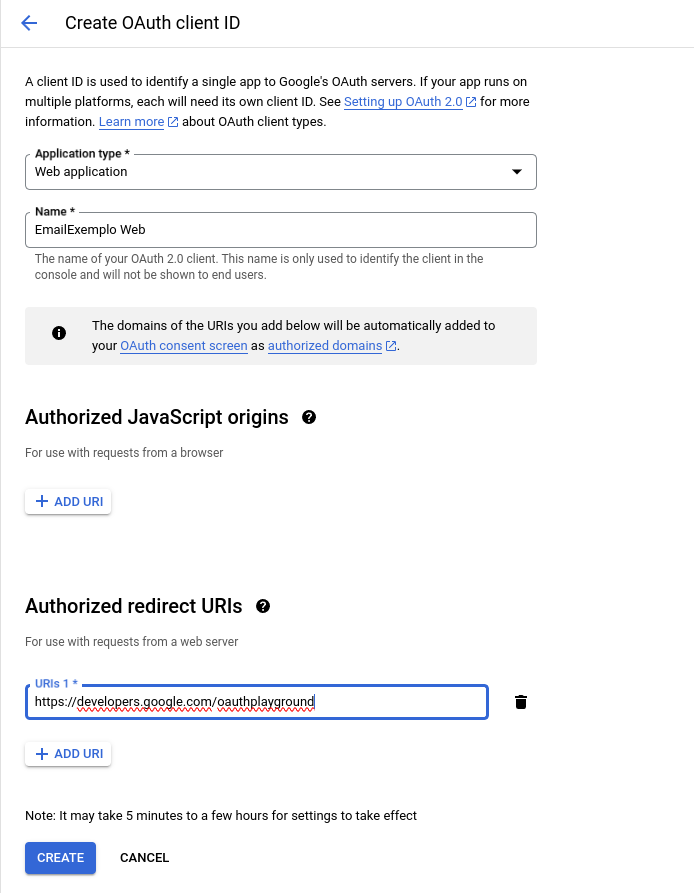Open help for Authorized redirect URIs
The image size is (694, 893).
262,606
